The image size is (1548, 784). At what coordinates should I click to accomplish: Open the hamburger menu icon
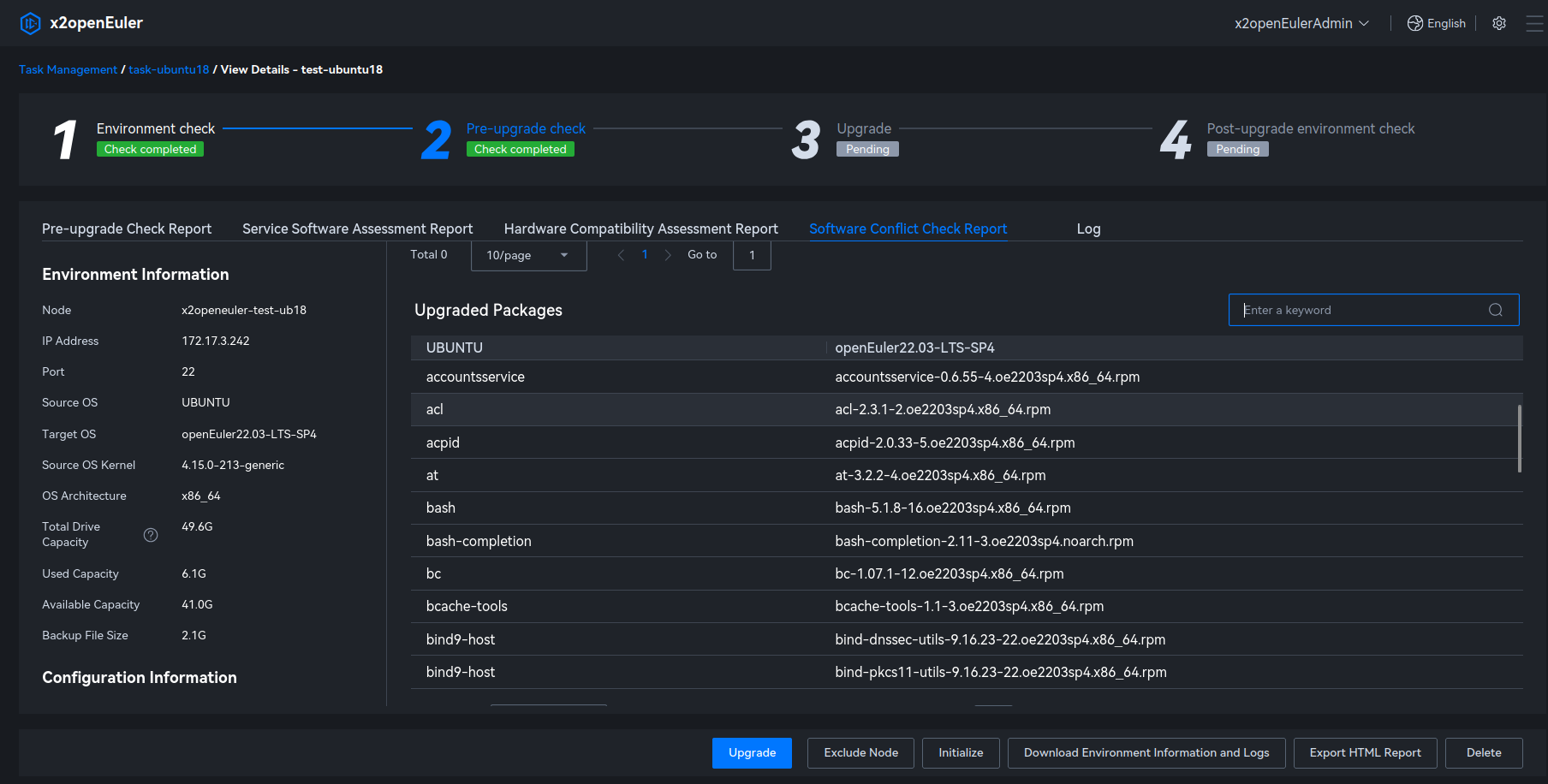pos(1534,23)
